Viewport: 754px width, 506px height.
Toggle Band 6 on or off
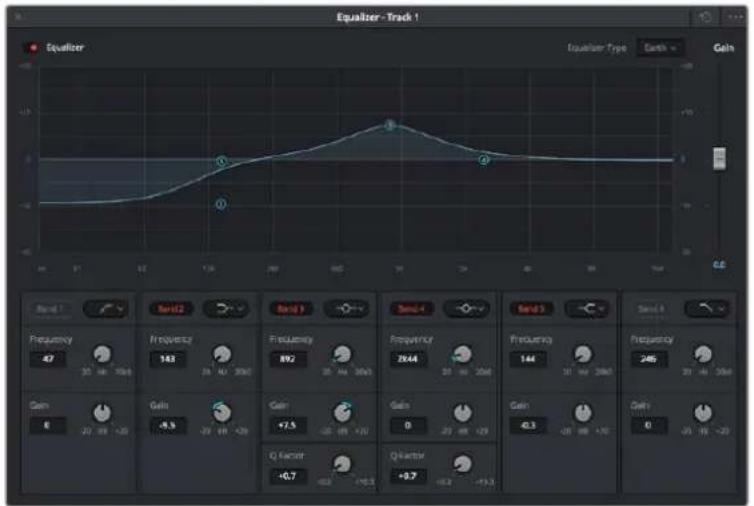(x=651, y=309)
